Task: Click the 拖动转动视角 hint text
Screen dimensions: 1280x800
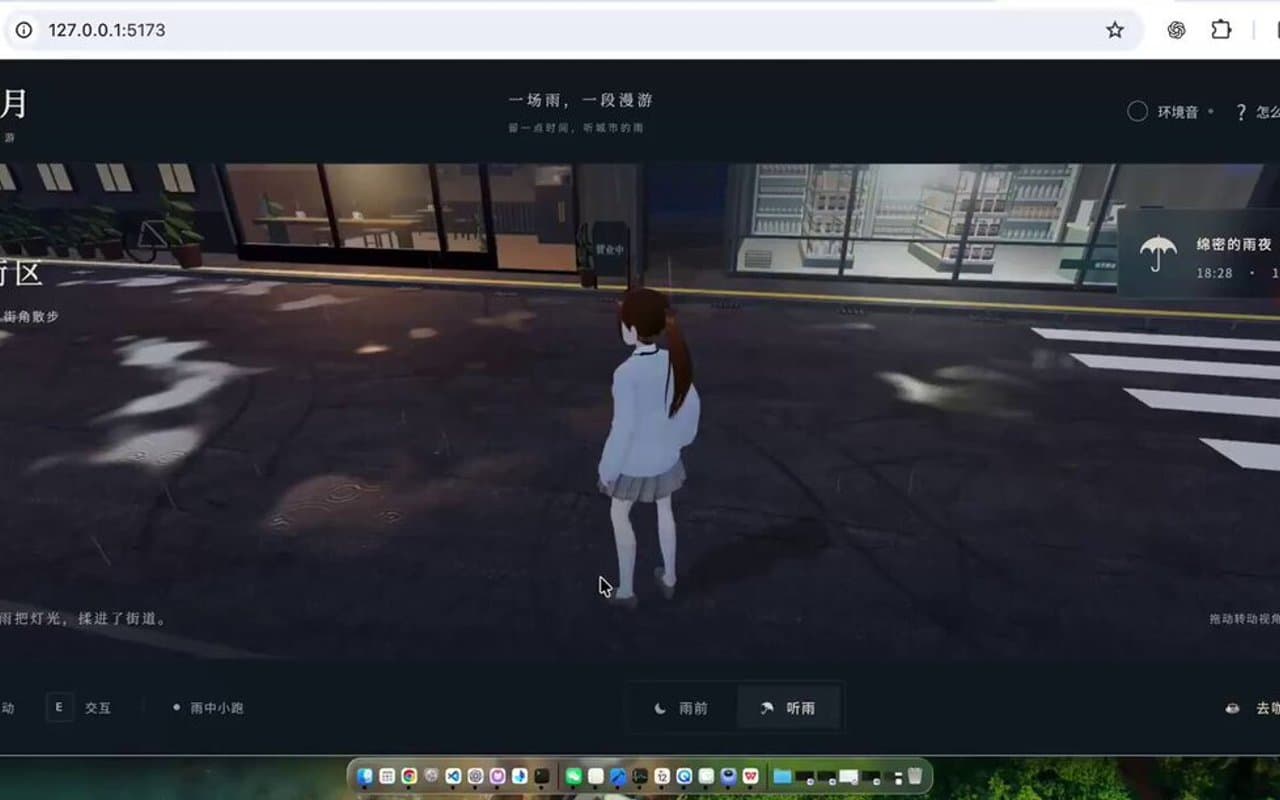Action: coord(1244,619)
